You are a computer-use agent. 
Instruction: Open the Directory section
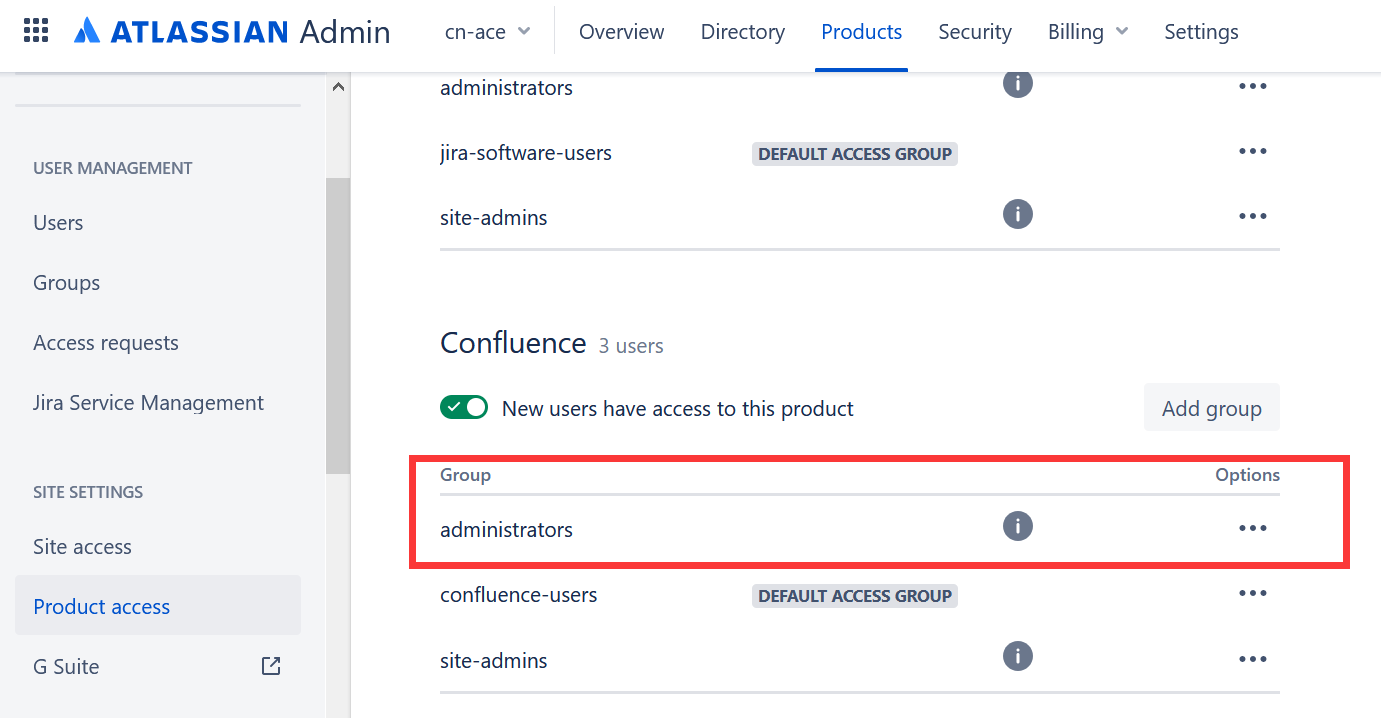pyautogui.click(x=742, y=31)
